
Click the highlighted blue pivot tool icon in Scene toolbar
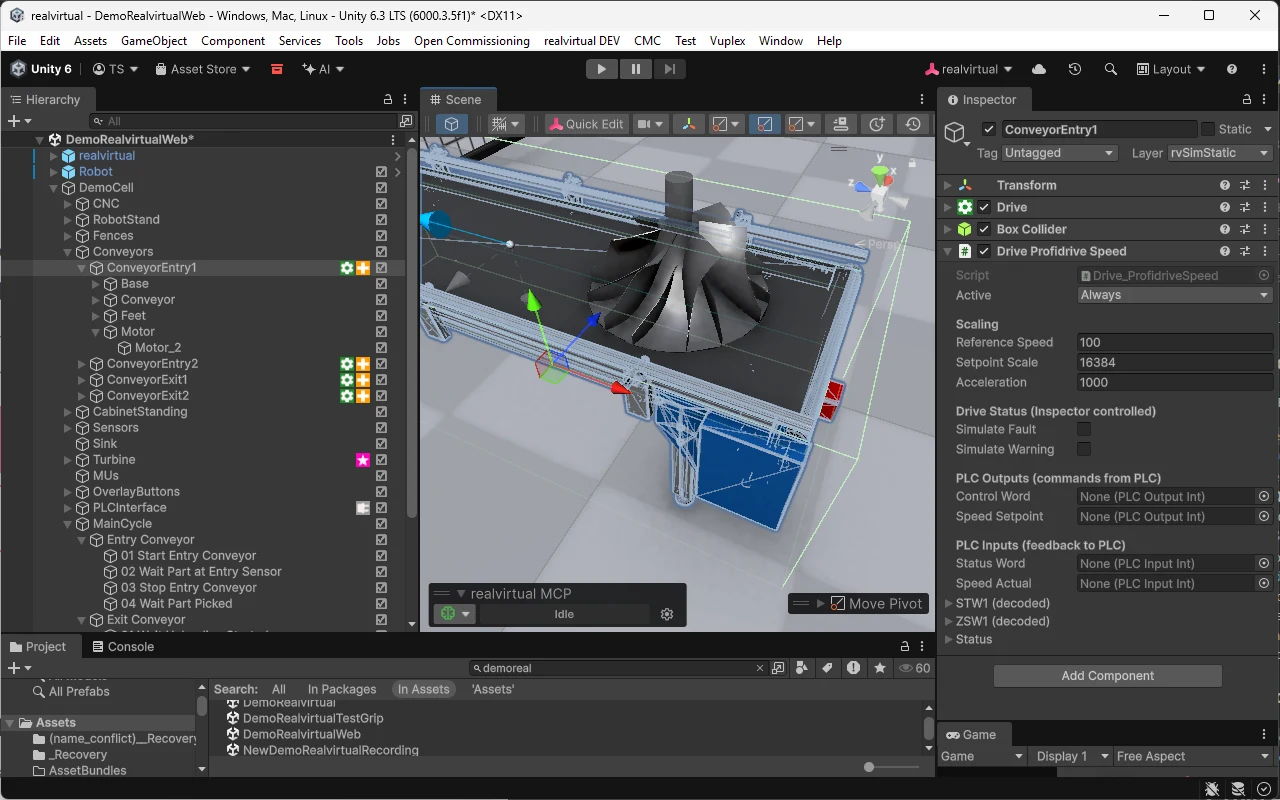coord(764,124)
